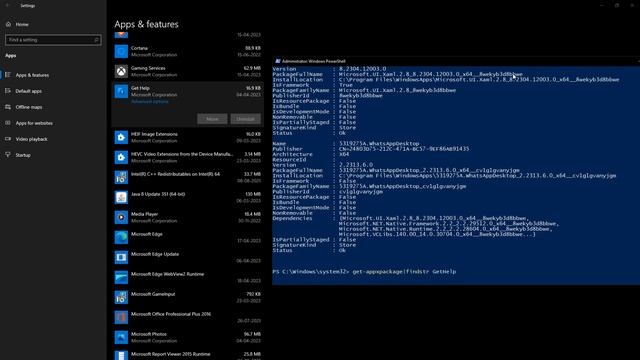Select the Microsoft GameInput entry name
The height and width of the screenshot is (360, 640).
[153, 294]
